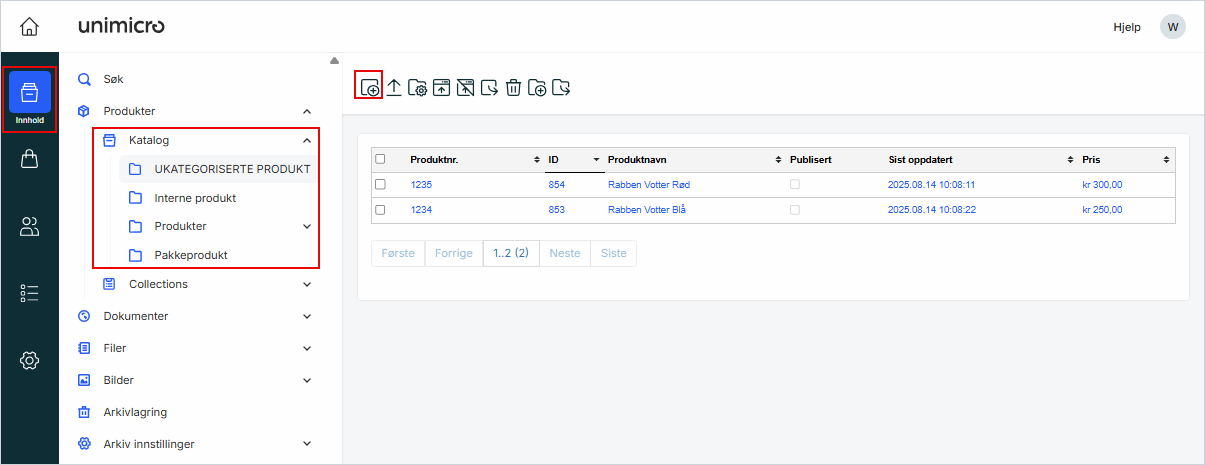Go to home via house icon
Viewport: 1205px width, 465px height.
pos(30,26)
